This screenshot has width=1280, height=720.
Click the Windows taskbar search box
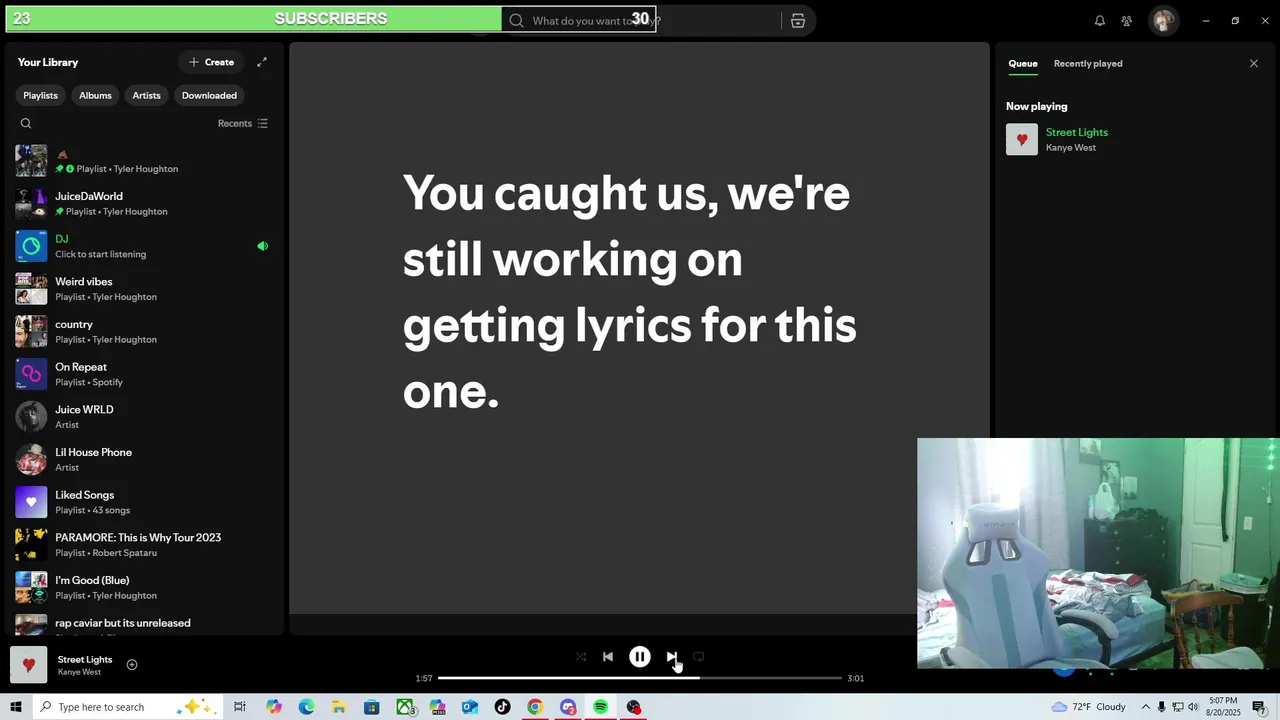pos(128,707)
